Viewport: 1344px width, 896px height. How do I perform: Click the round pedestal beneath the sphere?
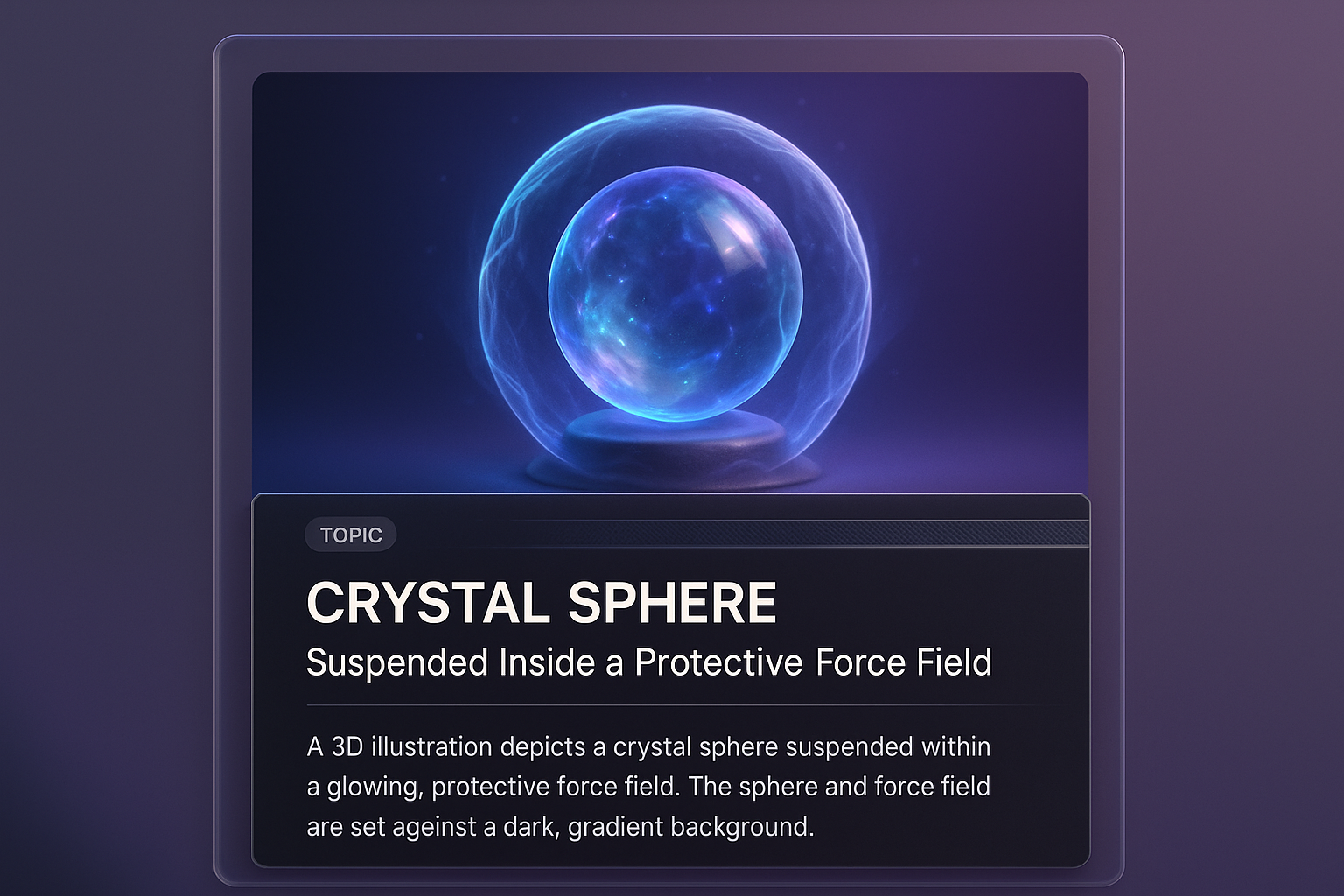coord(674,437)
